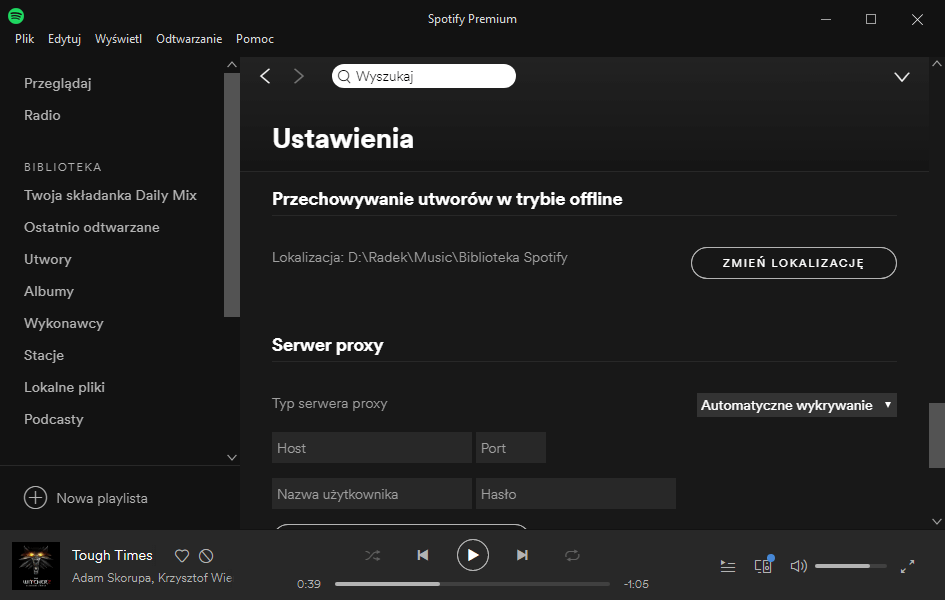Click the Spotify logo icon
This screenshot has height=600, width=945.
(x=16, y=16)
